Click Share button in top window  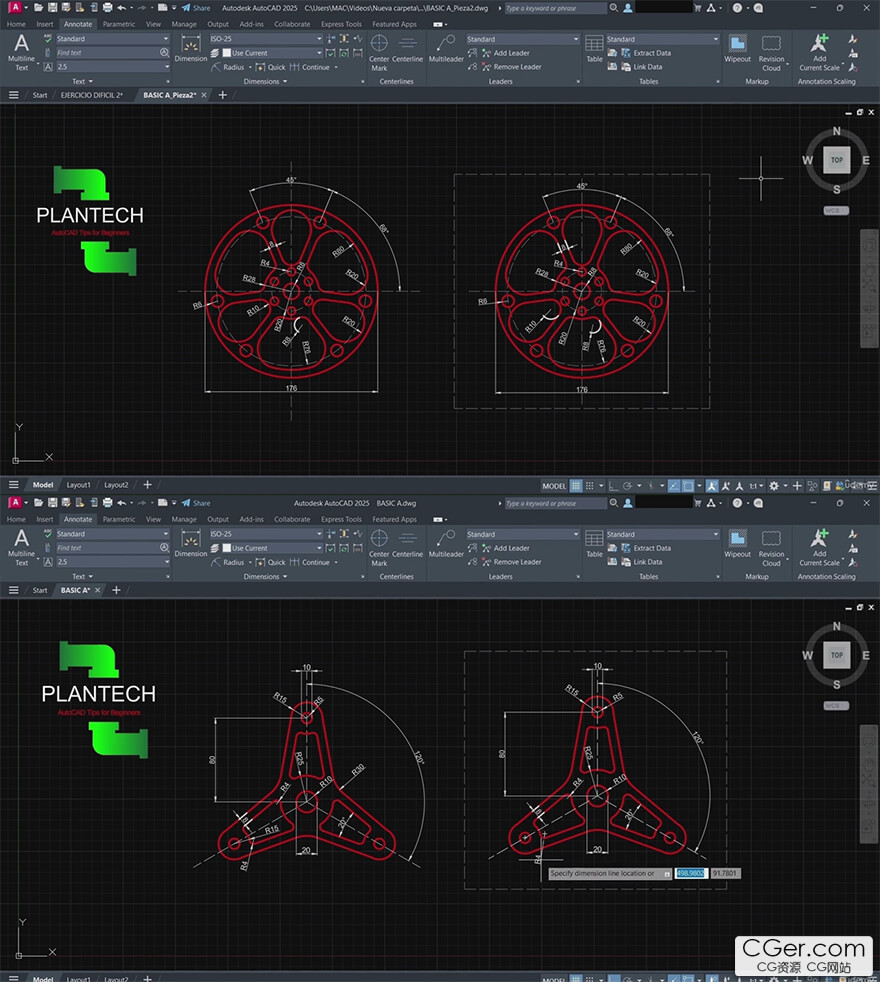tap(196, 8)
